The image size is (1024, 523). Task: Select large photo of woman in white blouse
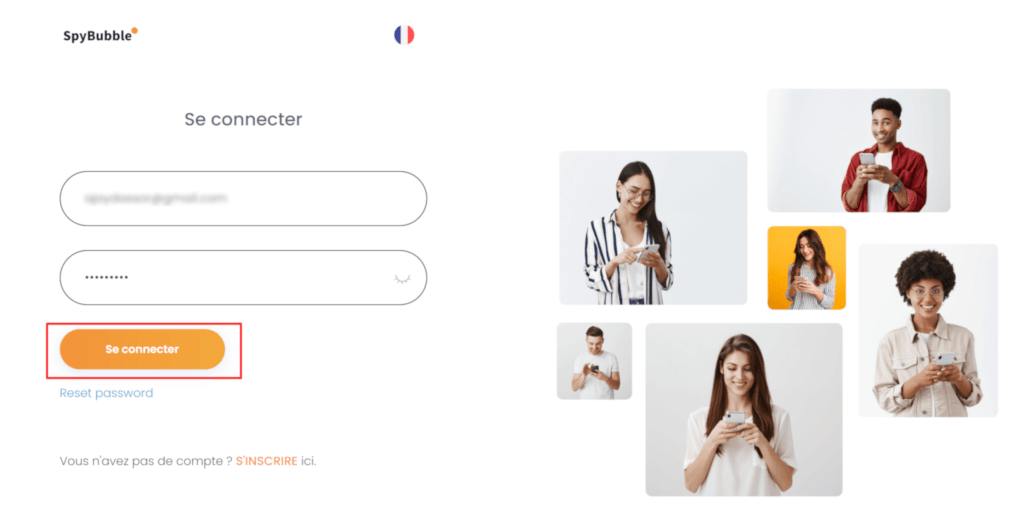744,409
